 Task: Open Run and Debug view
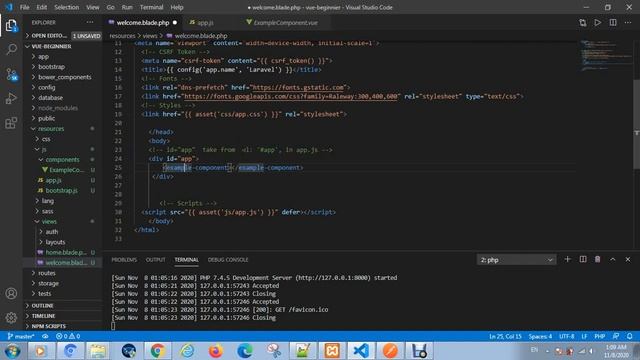tap(11, 98)
